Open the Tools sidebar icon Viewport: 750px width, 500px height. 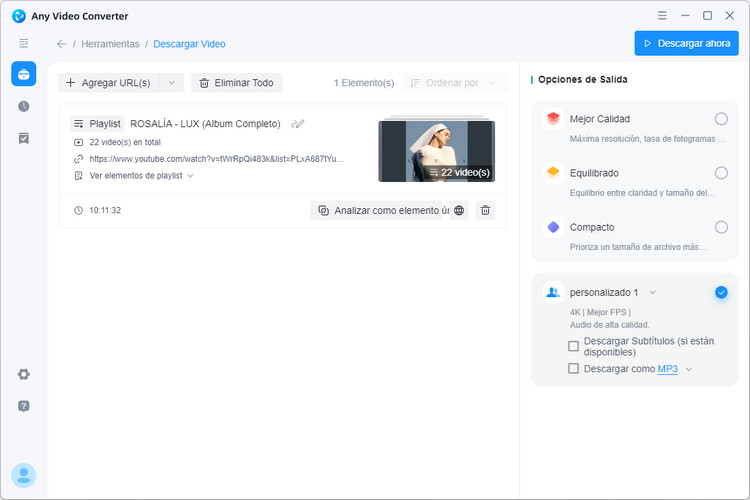(x=23, y=74)
